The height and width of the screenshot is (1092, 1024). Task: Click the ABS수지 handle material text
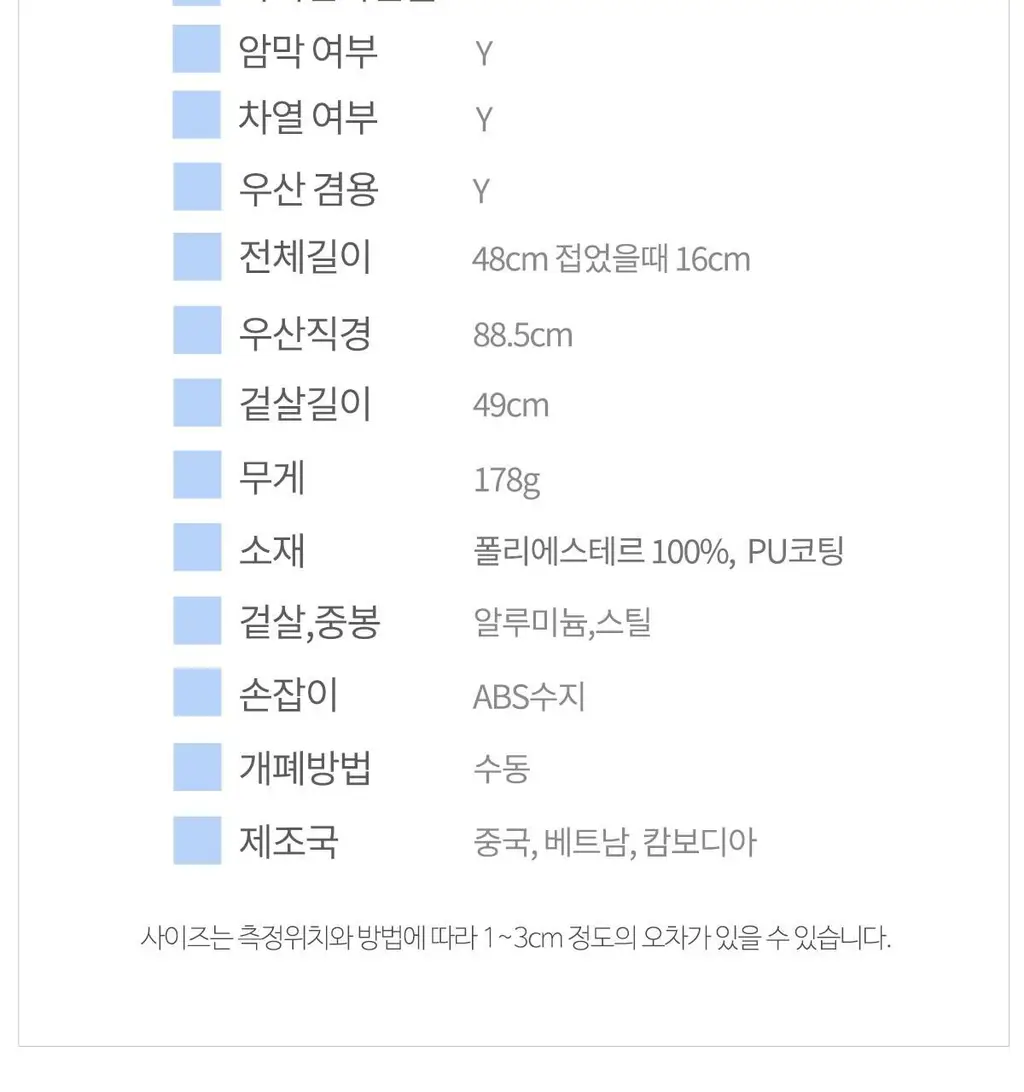[x=529, y=696]
